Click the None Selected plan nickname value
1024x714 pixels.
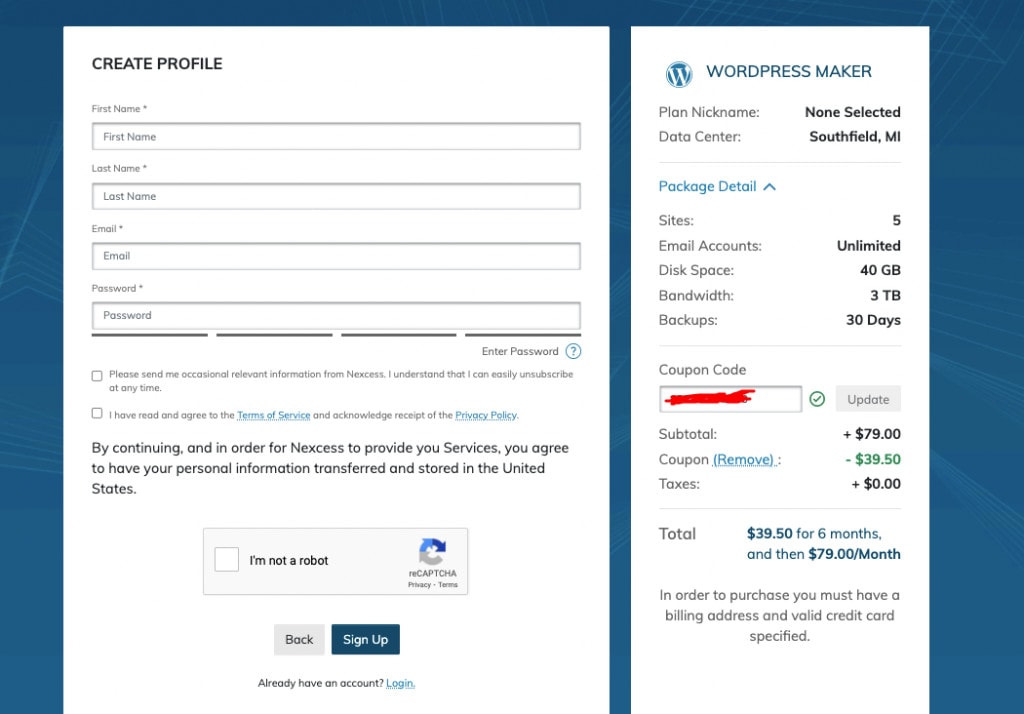(852, 112)
